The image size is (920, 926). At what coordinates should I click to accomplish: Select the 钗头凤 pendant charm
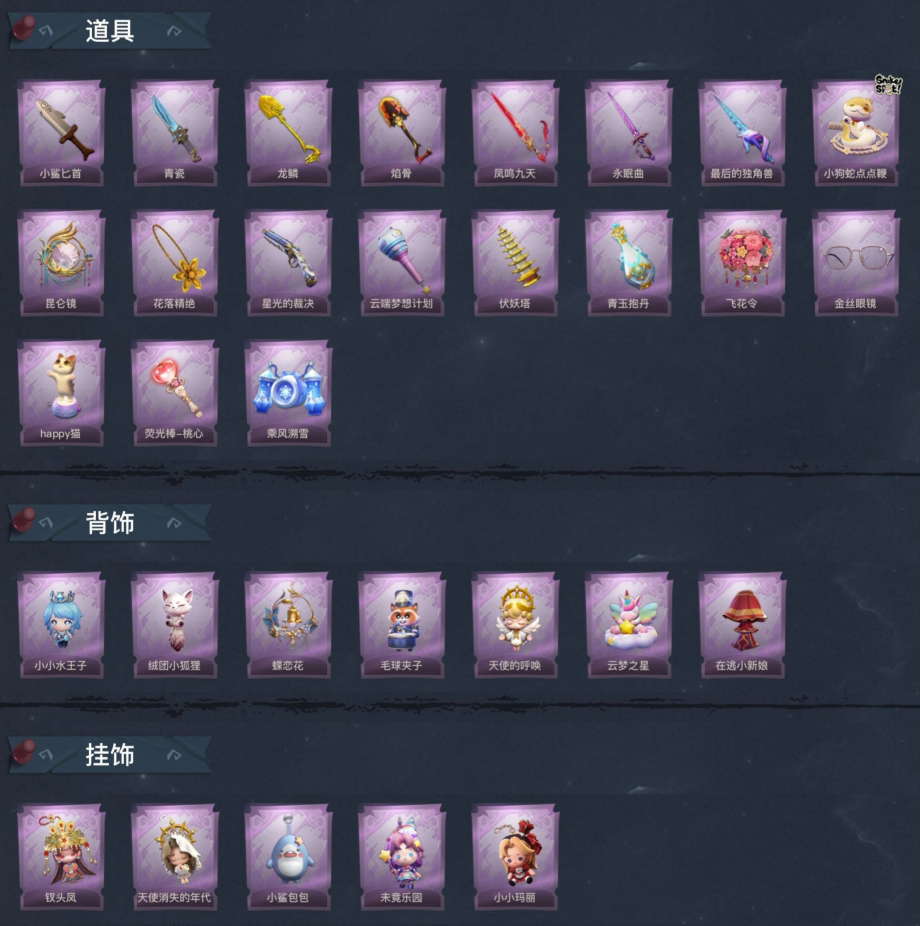click(x=61, y=857)
